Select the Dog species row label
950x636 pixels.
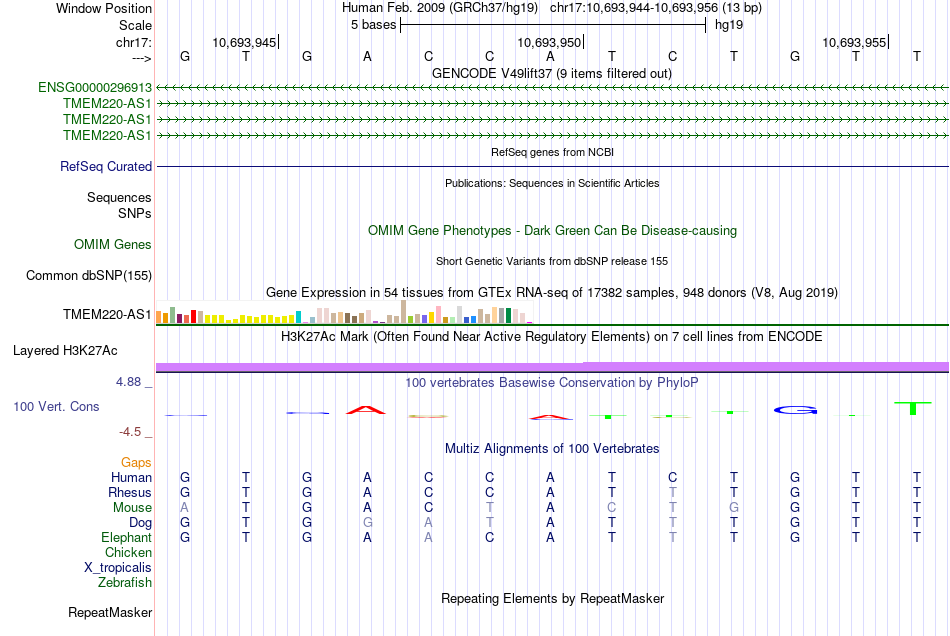140,522
